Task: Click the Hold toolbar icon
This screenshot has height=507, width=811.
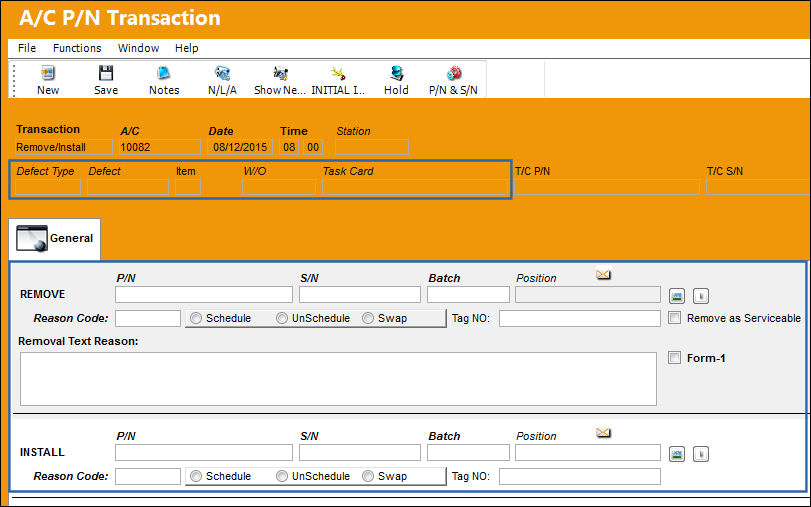Action: pyautogui.click(x=396, y=73)
